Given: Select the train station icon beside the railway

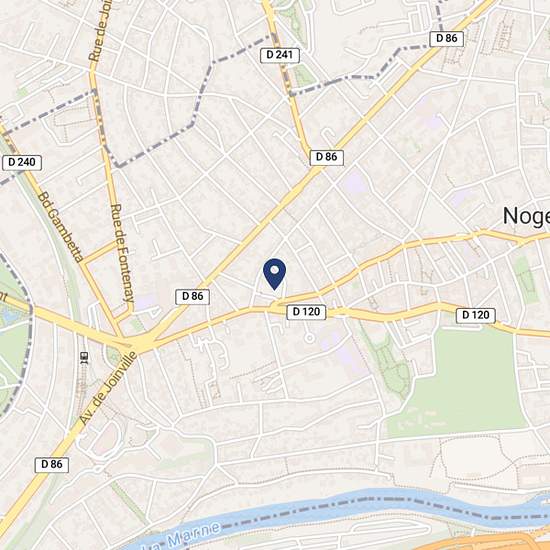Looking at the screenshot, I should point(84,357).
